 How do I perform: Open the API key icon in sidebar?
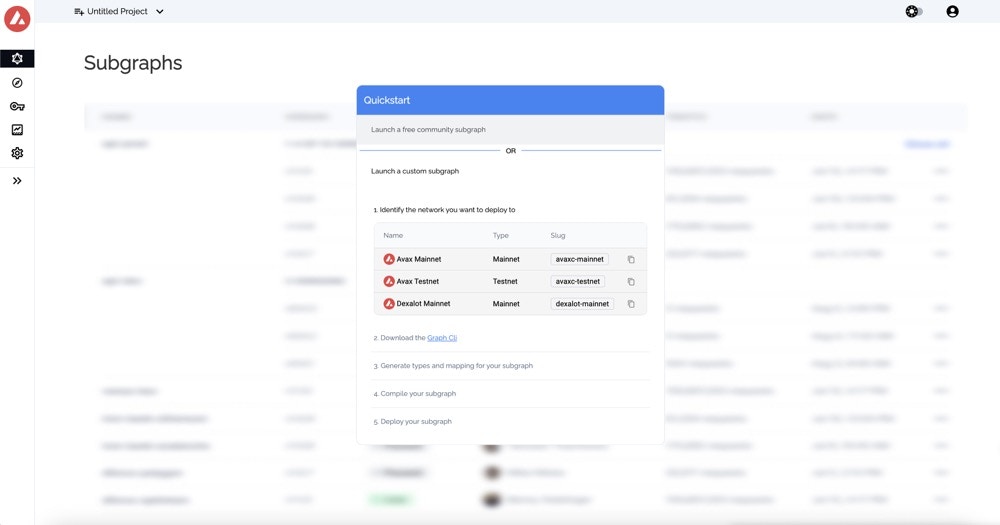(x=17, y=107)
